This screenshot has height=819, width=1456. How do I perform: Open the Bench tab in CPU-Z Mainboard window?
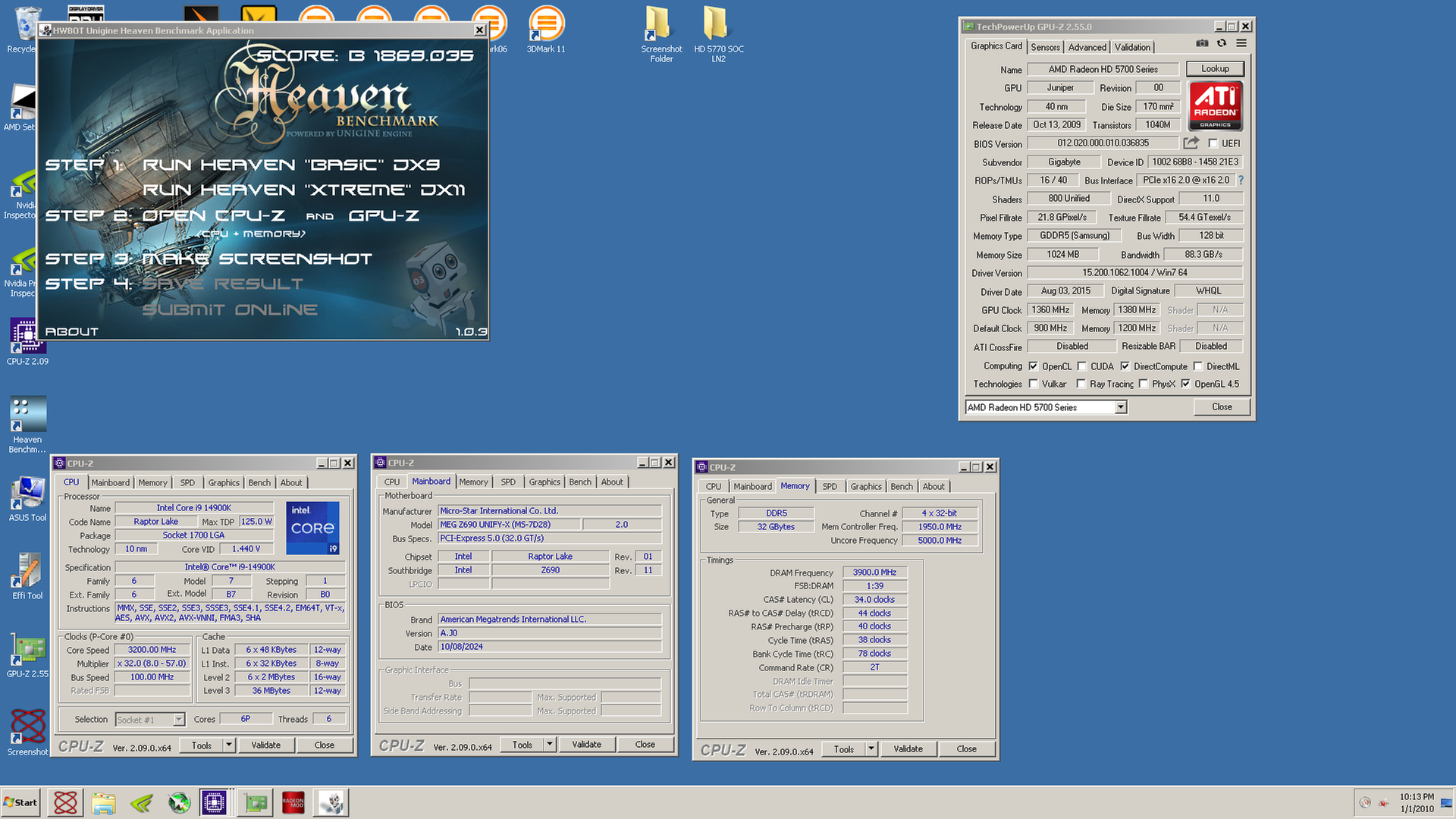coord(580,482)
